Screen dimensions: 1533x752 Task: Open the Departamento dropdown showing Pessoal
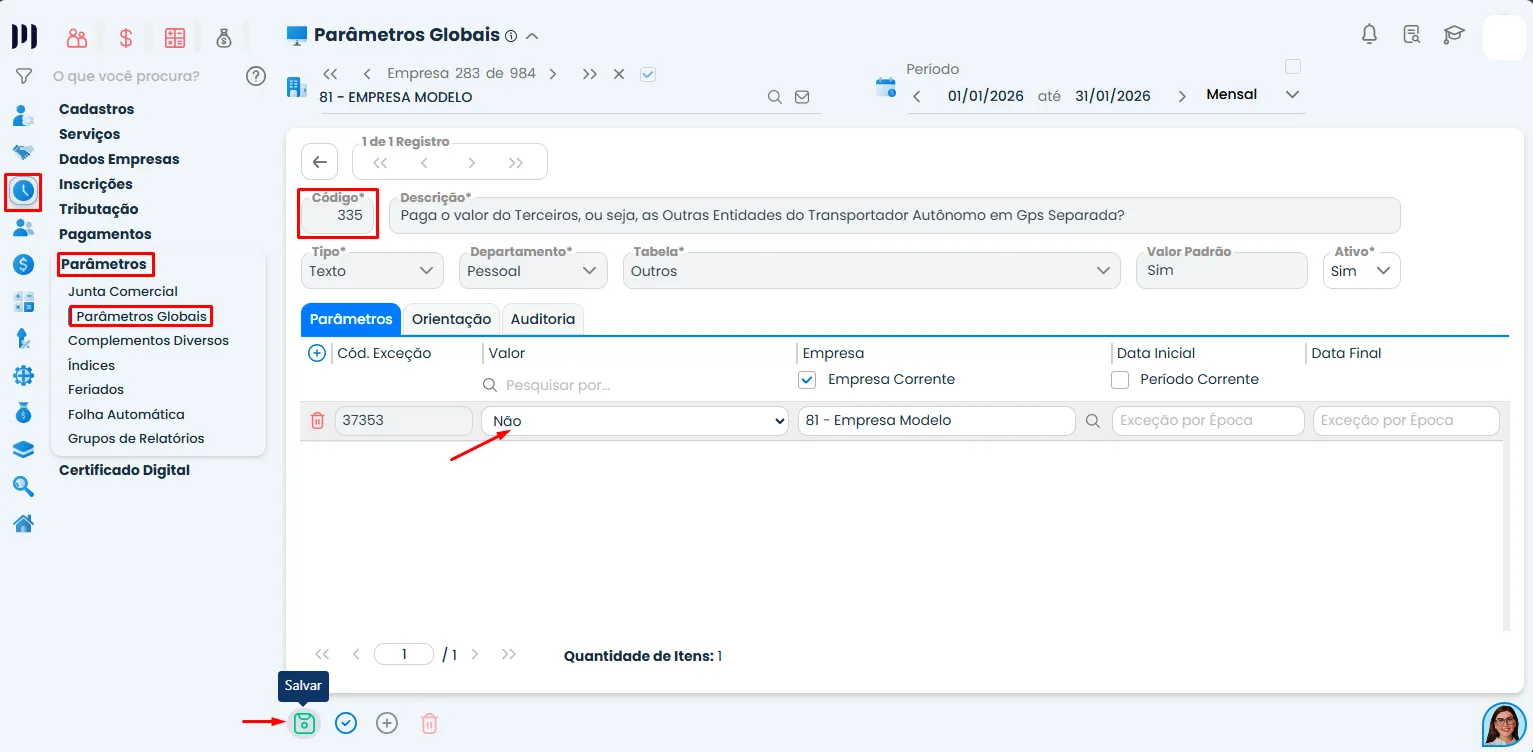533,270
